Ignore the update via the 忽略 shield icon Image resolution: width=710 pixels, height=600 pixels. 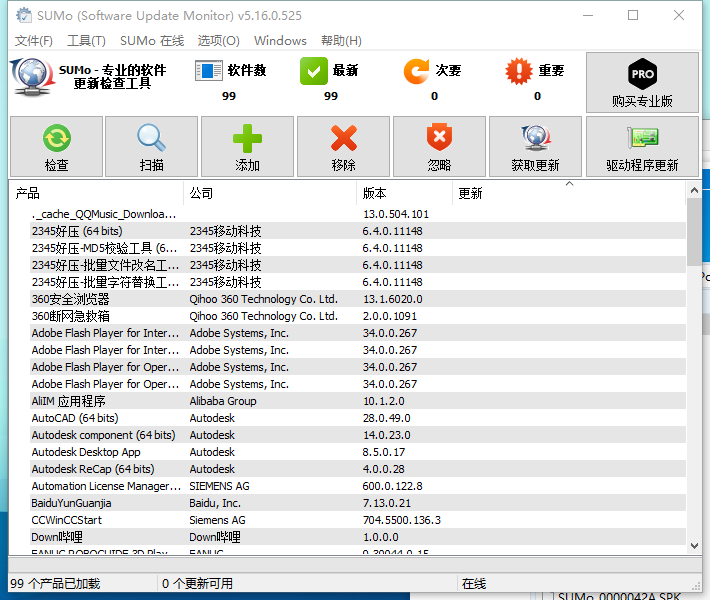(x=439, y=137)
